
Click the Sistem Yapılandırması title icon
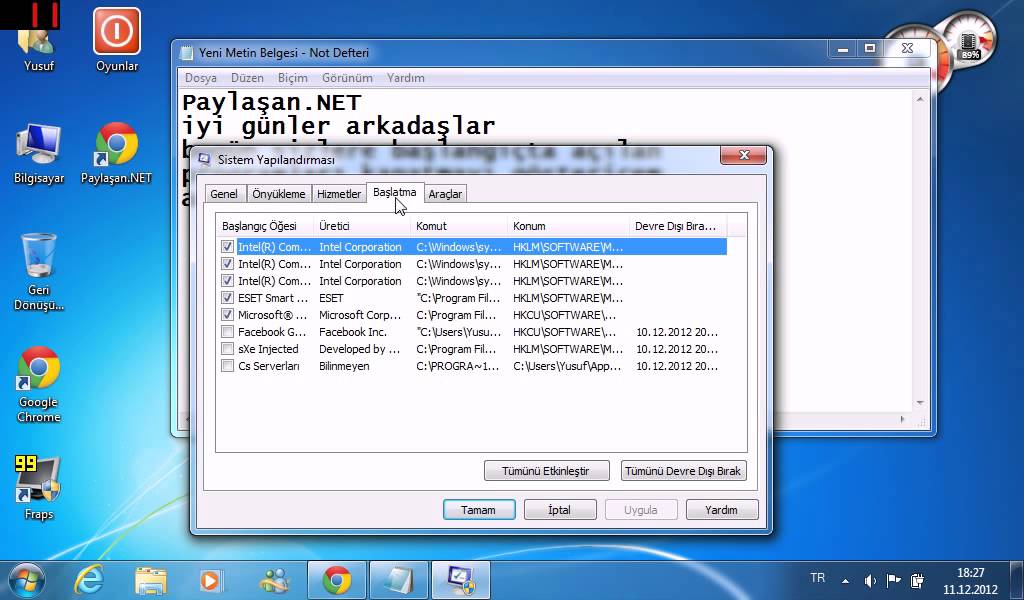[x=205, y=159]
